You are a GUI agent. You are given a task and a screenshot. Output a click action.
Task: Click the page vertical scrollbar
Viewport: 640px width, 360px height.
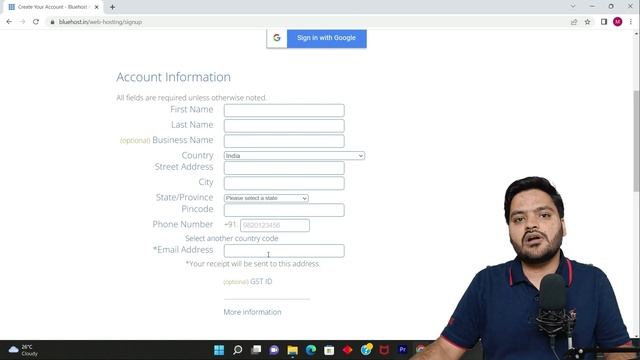636,141
